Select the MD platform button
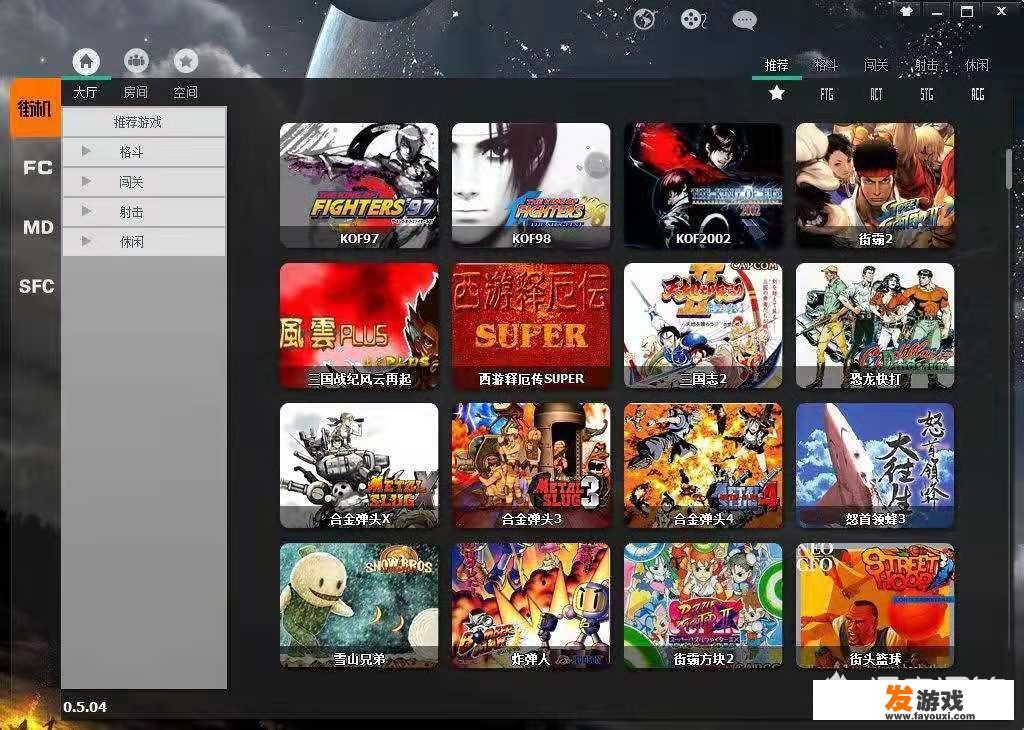The image size is (1024, 730). [38, 228]
